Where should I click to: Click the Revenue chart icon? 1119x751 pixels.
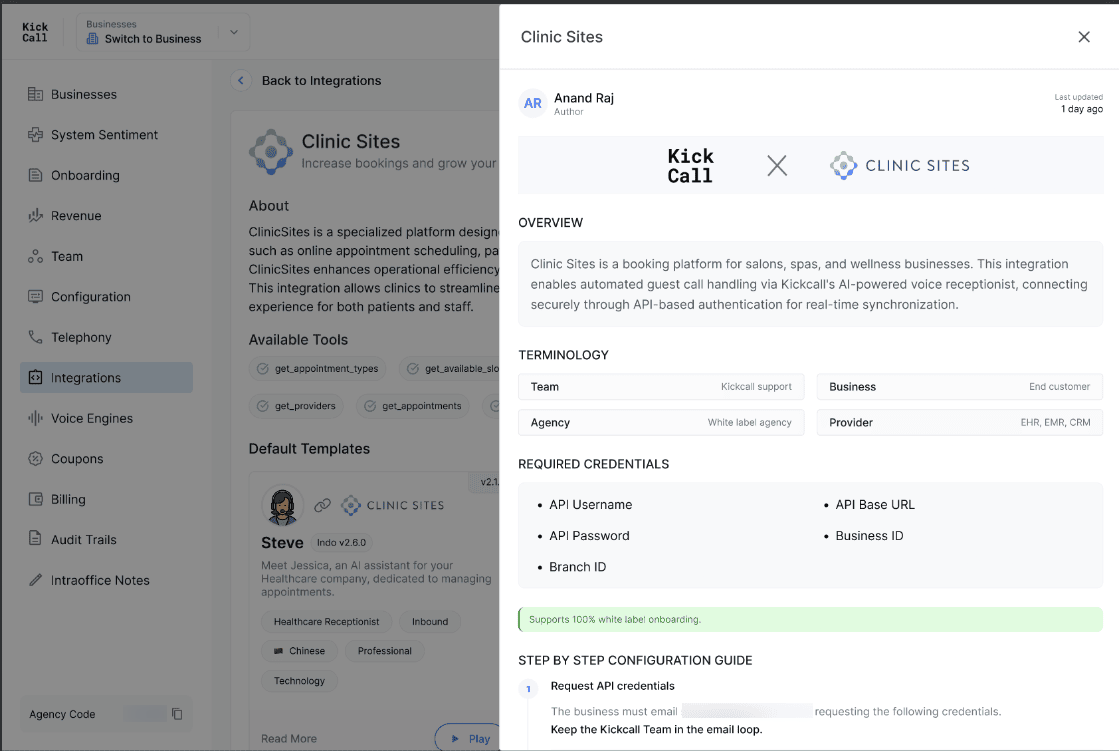[x=35, y=216]
